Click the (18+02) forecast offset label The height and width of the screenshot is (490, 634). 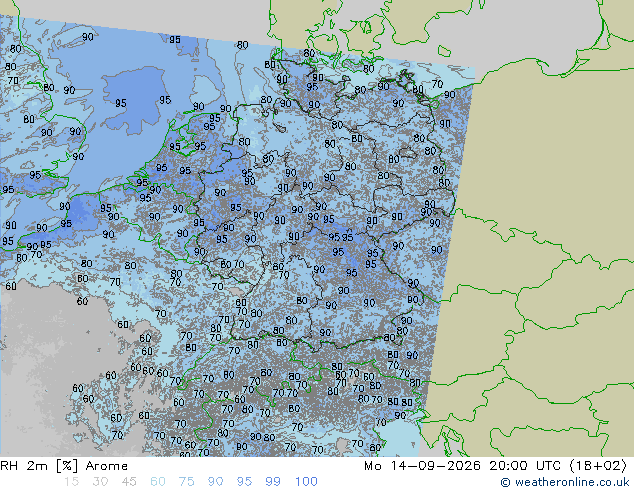598,466
